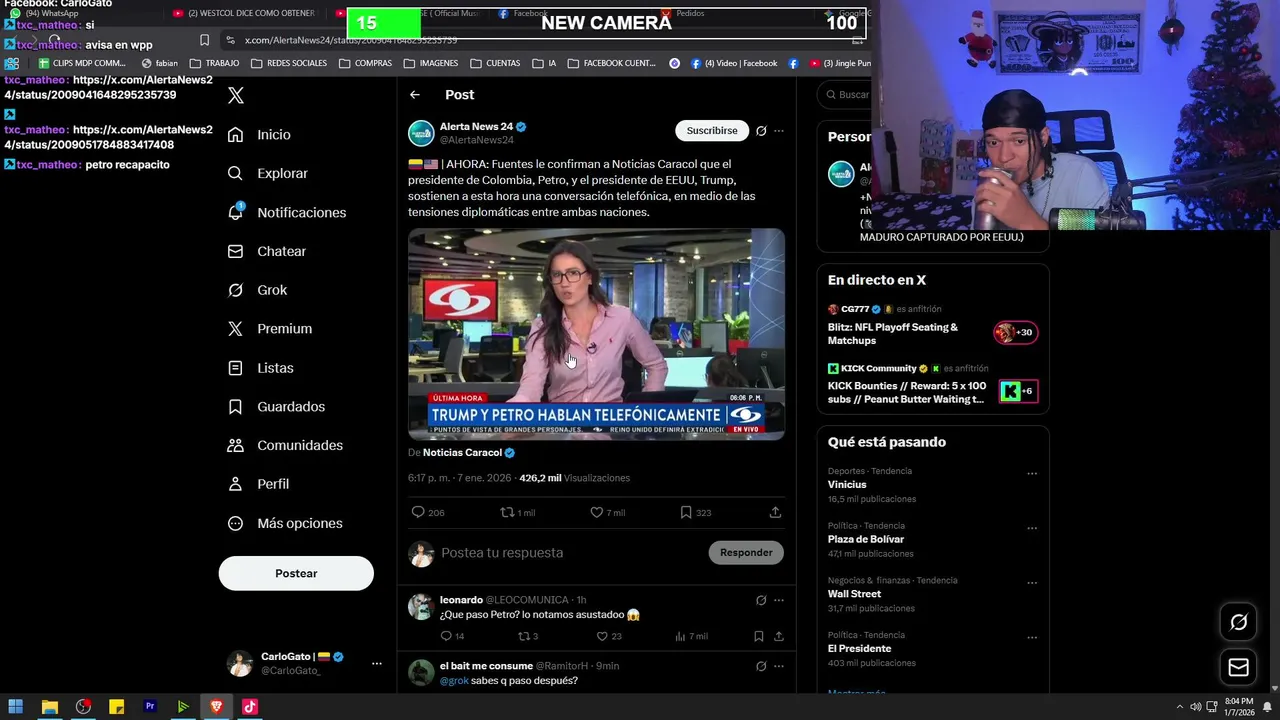This screenshot has width=1280, height=720.
Task: Open CLIPS MDP COMM bookmark
Action: 82,63
